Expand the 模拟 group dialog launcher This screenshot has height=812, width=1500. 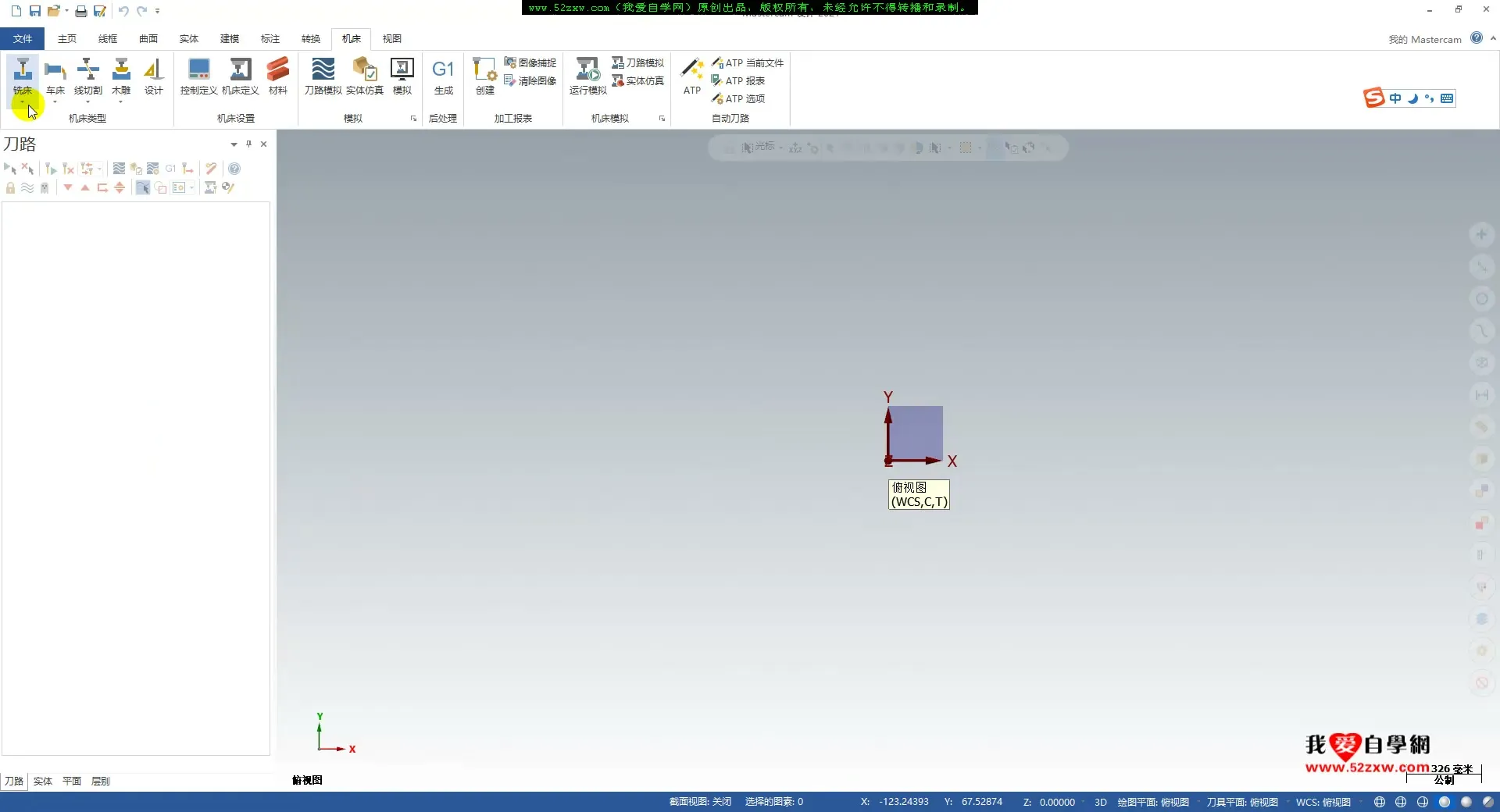(413, 119)
